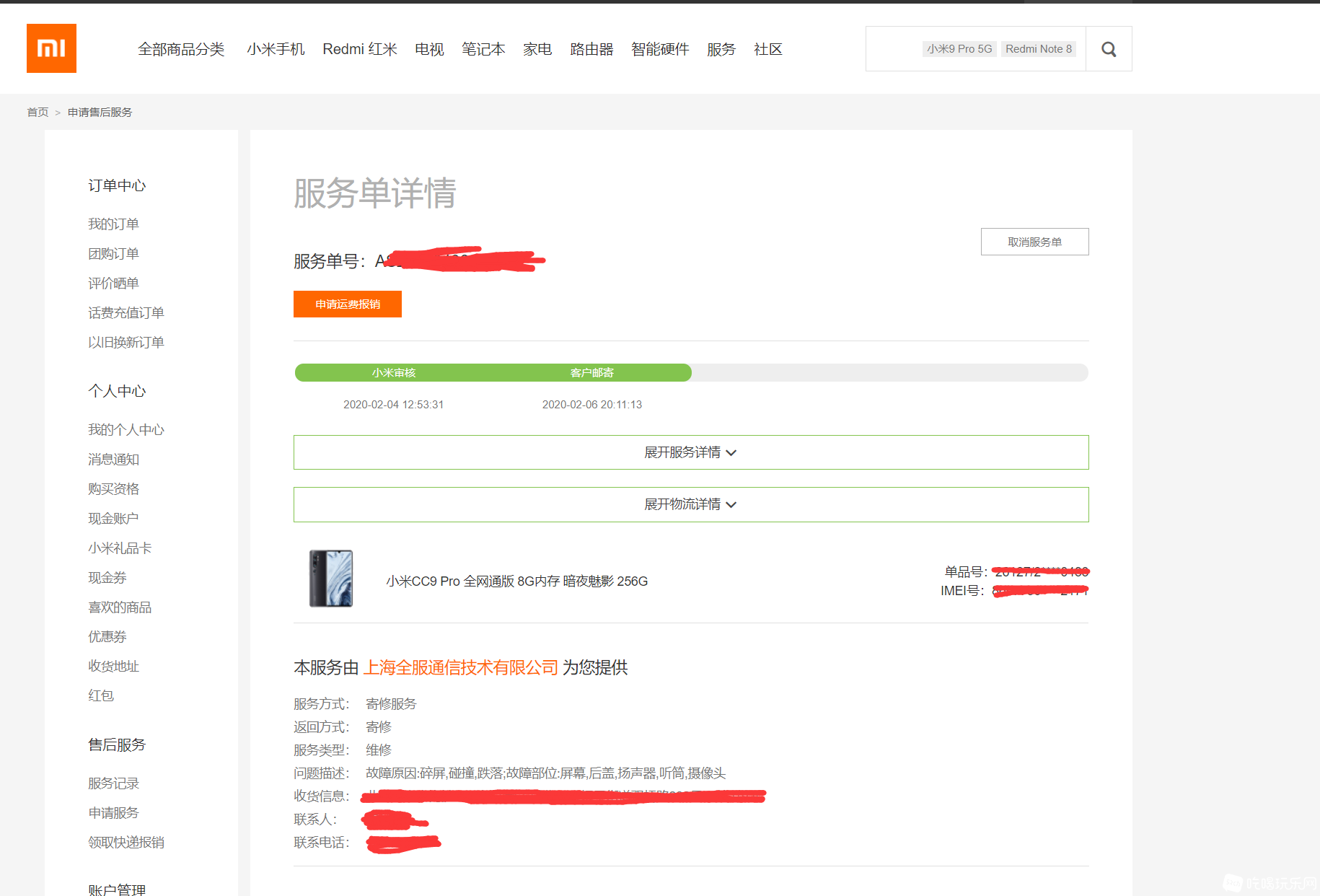This screenshot has width=1320, height=896.
Task: Open 评价晒单 in sidebar
Action: point(113,284)
